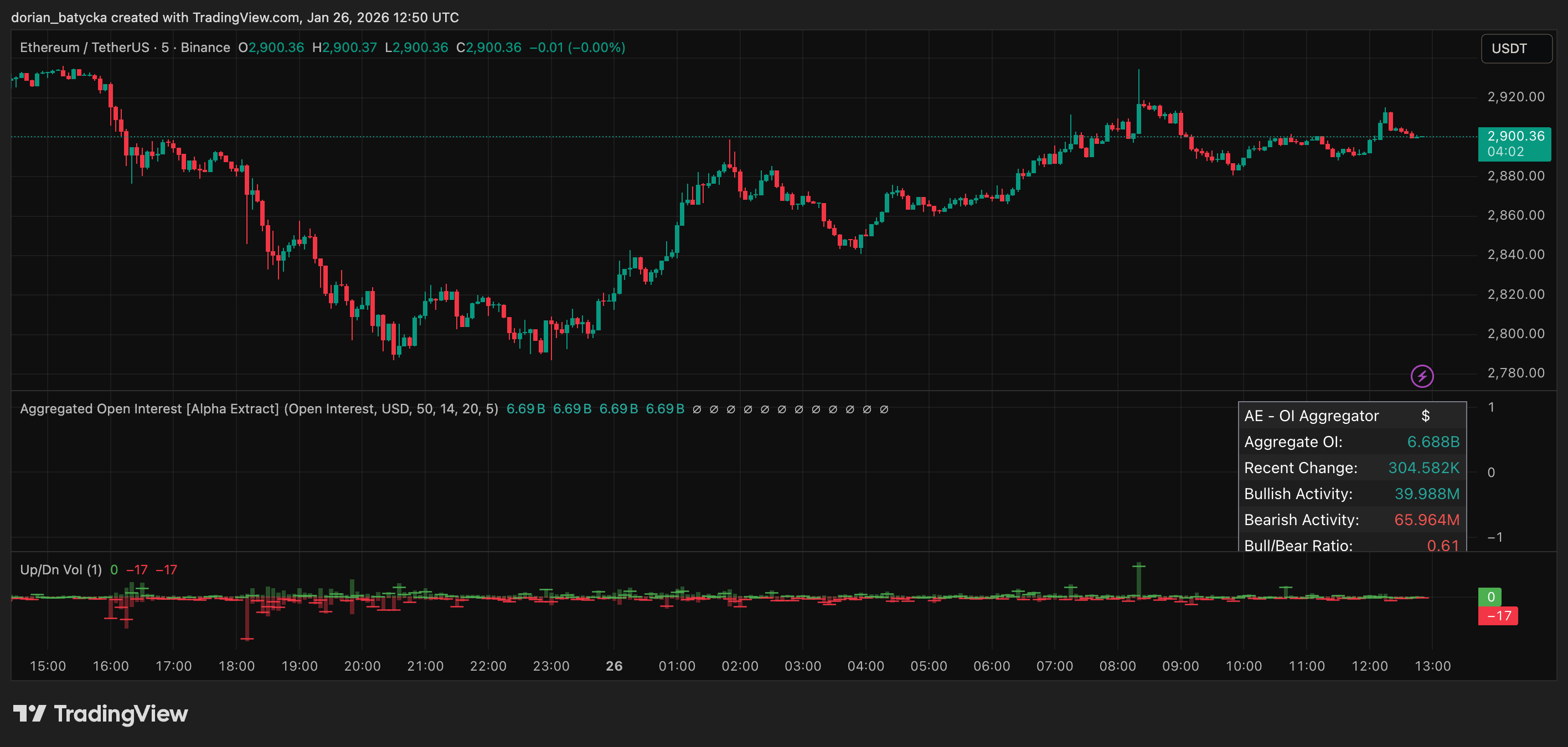This screenshot has height=747, width=1568.
Task: Click the purple lightning bolt icon
Action: 1422,376
